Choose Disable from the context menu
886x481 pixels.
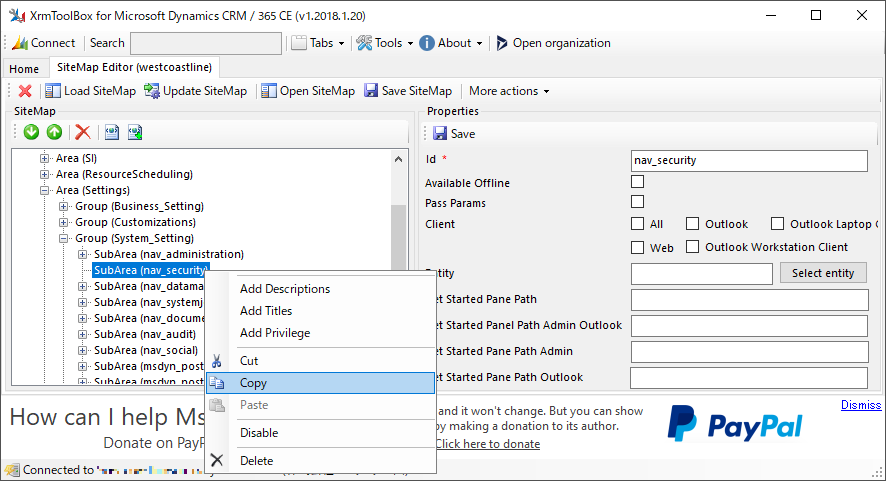pos(320,432)
